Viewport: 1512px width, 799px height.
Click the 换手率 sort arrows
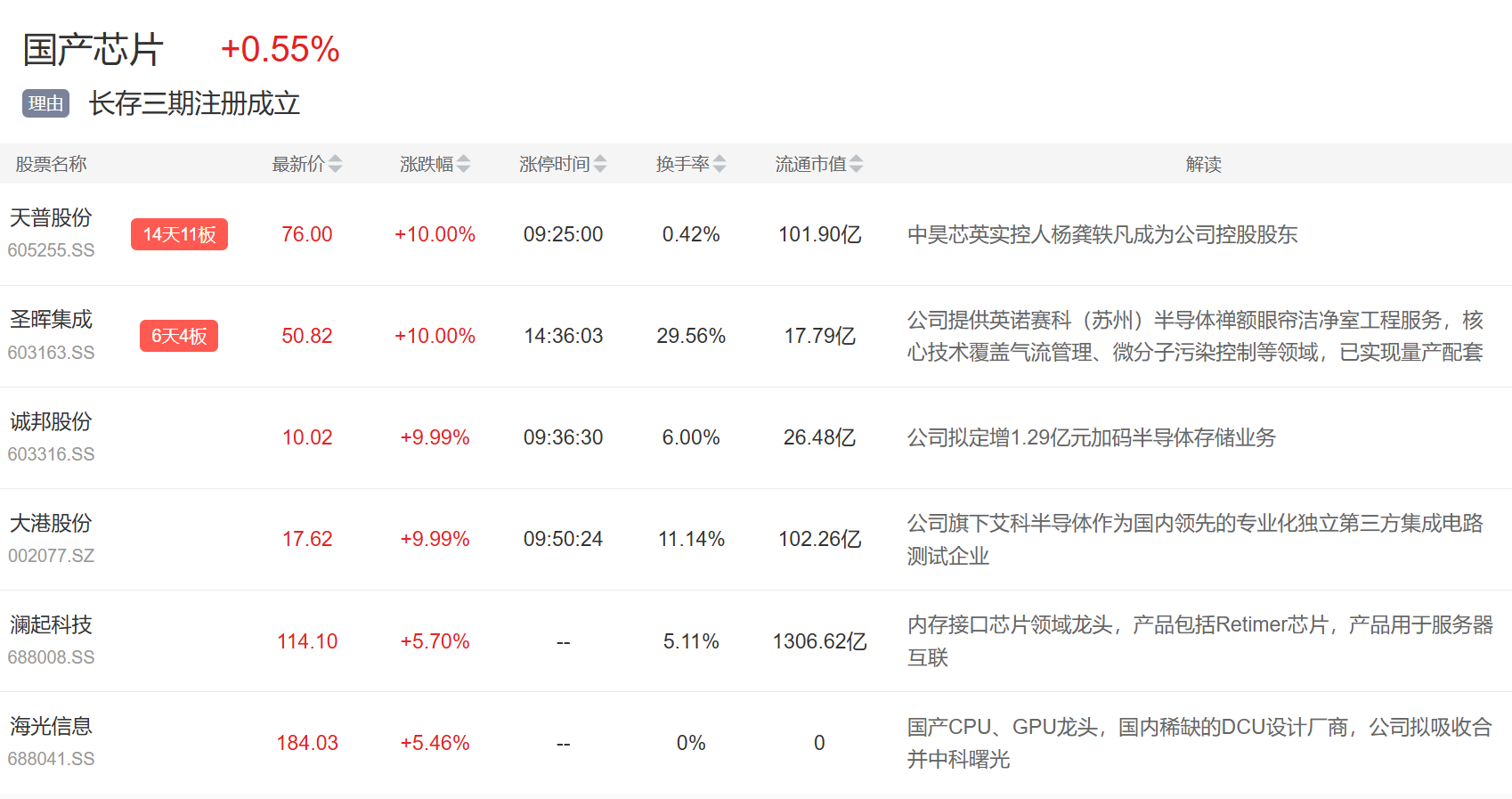coord(719,164)
